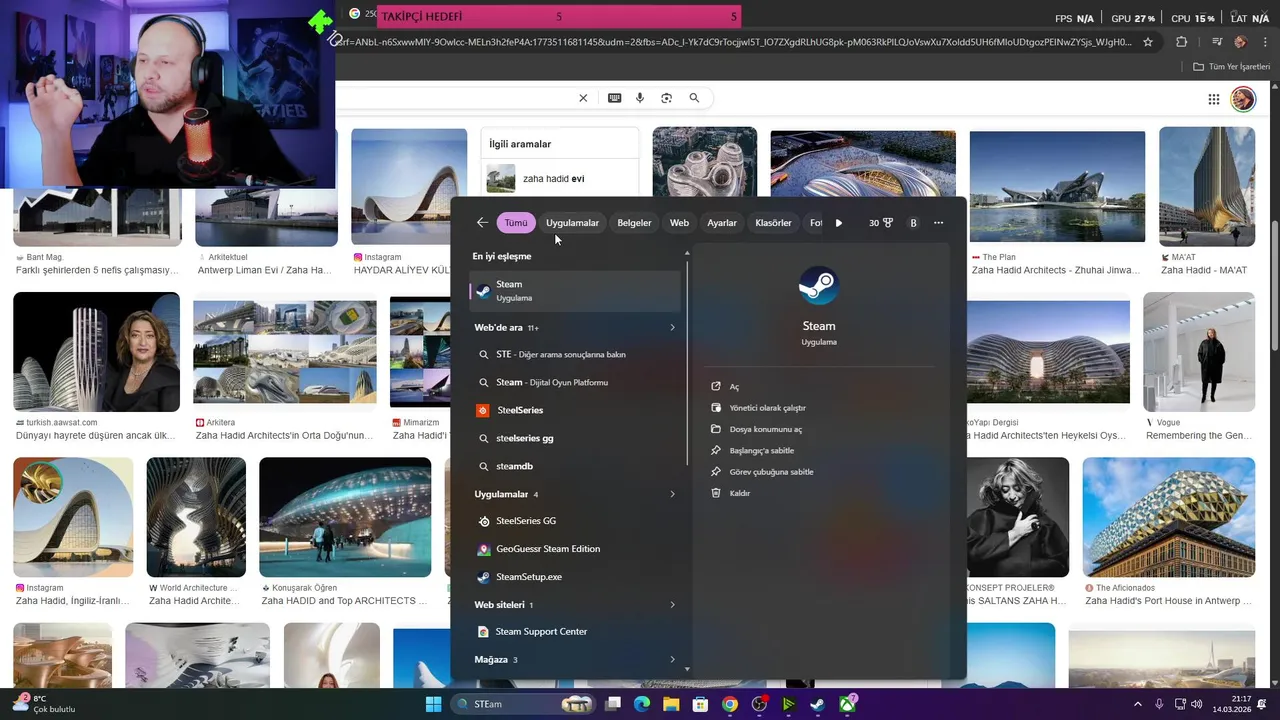Image resolution: width=1280 pixels, height=720 pixels.
Task: Expand the Uygulamalar results section
Action: point(672,494)
